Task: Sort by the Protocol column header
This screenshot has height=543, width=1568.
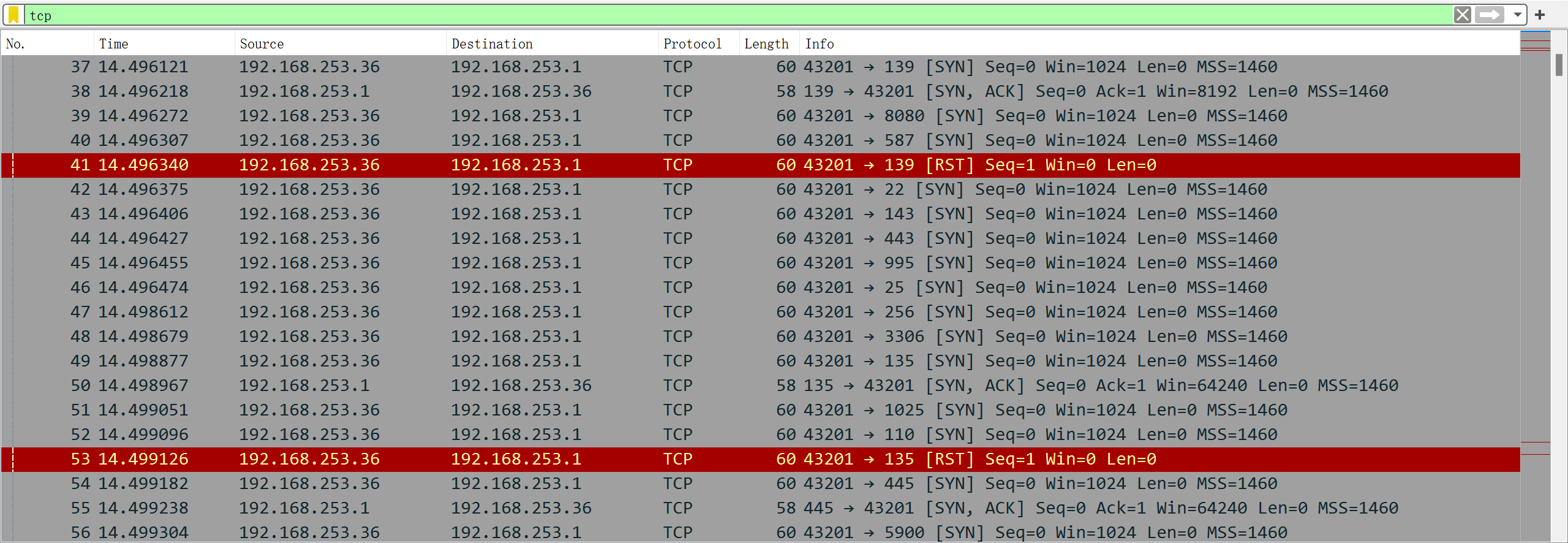Action: coord(698,44)
